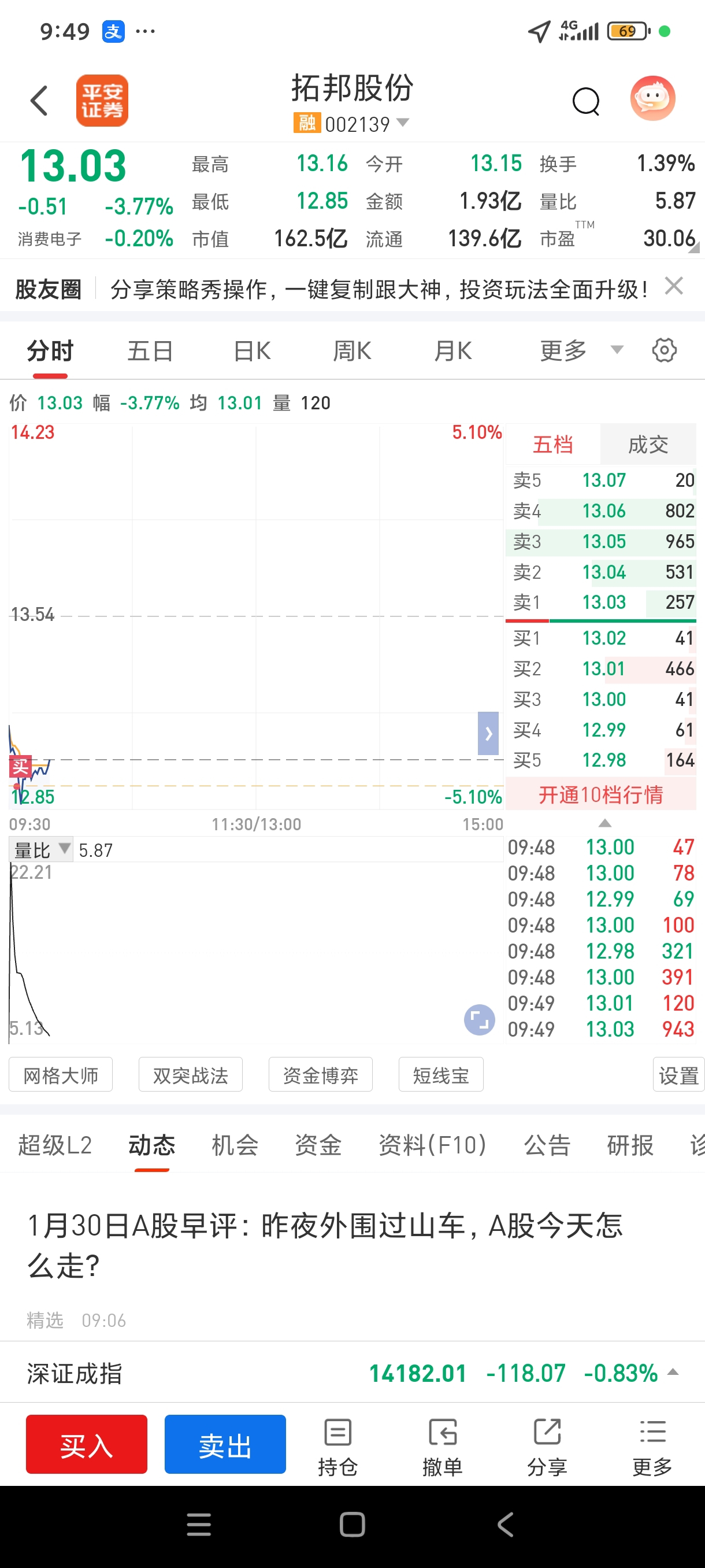Image resolution: width=705 pixels, height=1568 pixels.
Task: Select 买4 price 12.99 row
Action: click(600, 729)
